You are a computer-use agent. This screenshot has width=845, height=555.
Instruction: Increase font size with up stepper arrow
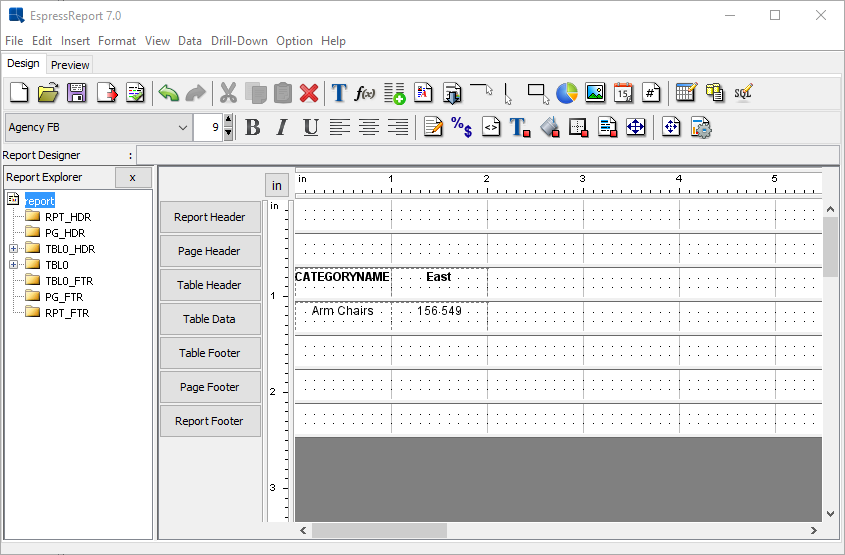click(228, 121)
